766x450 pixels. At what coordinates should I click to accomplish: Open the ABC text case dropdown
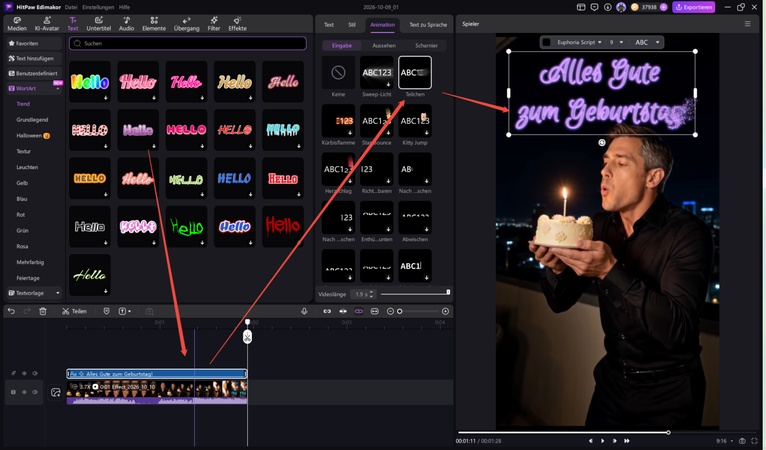coord(647,43)
